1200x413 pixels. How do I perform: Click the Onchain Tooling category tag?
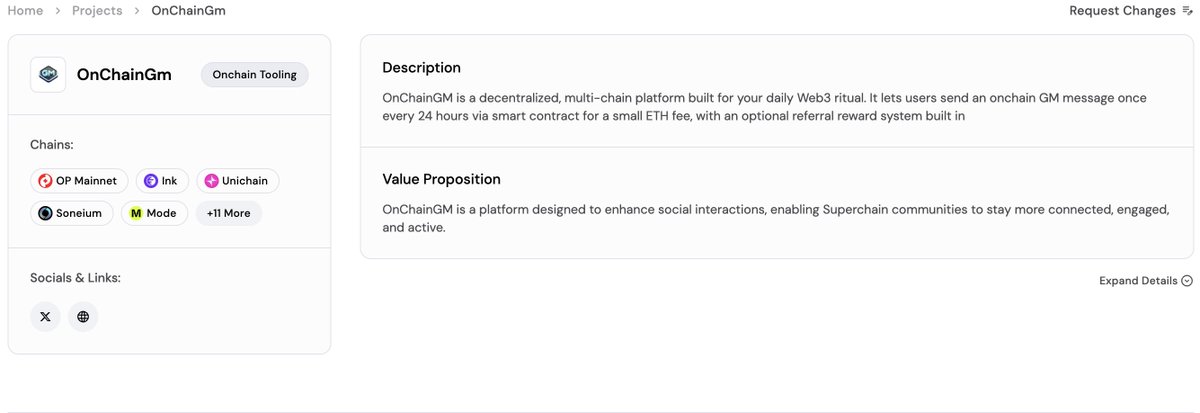pyautogui.click(x=255, y=75)
